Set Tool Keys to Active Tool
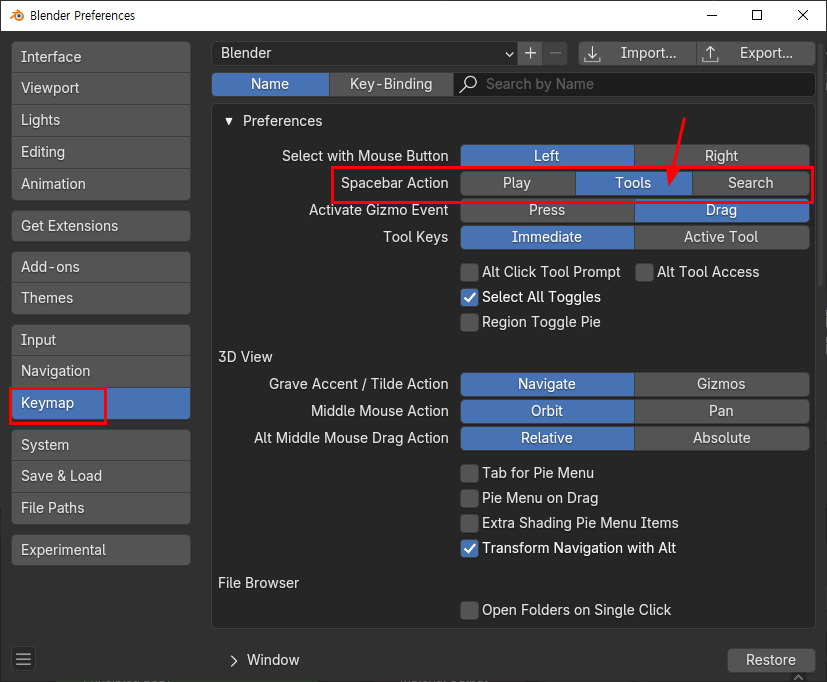This screenshot has width=827, height=682. coord(722,237)
